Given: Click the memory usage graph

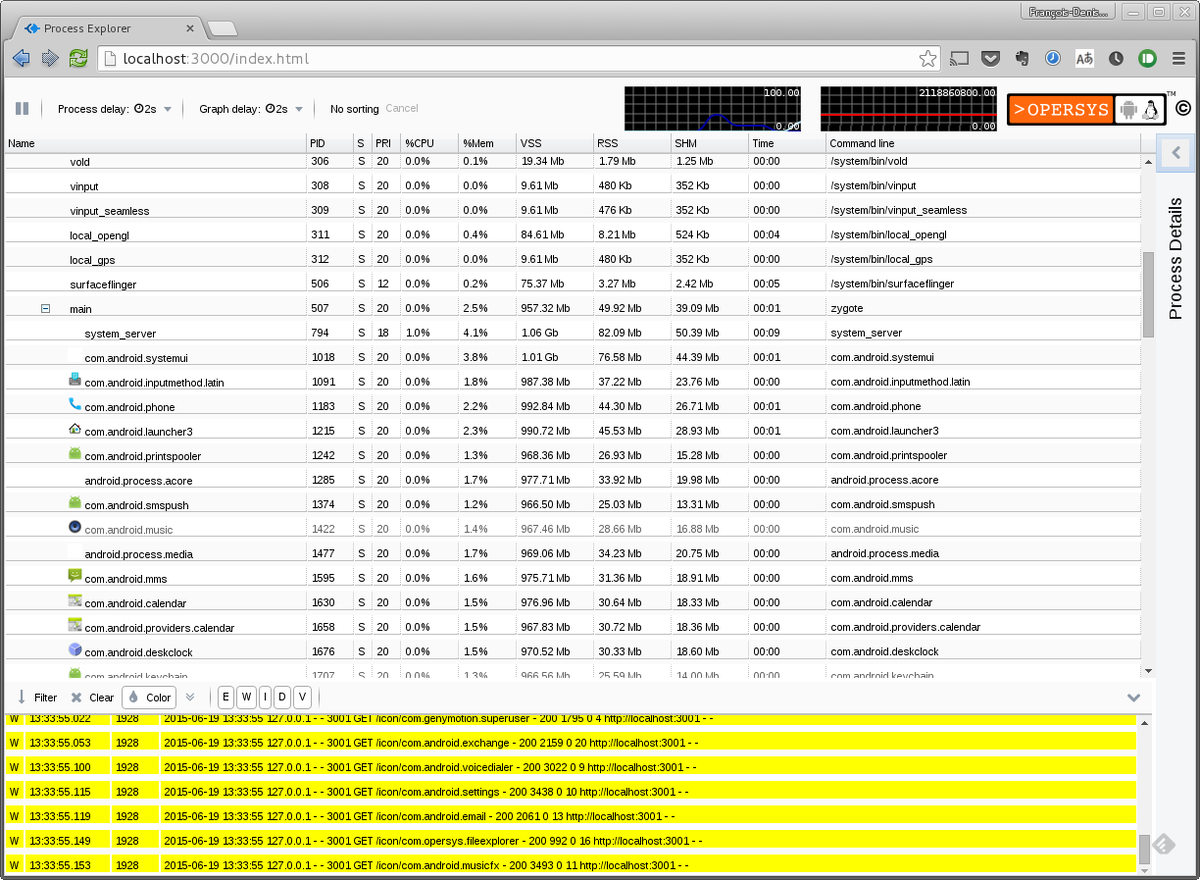Looking at the screenshot, I should (909, 109).
